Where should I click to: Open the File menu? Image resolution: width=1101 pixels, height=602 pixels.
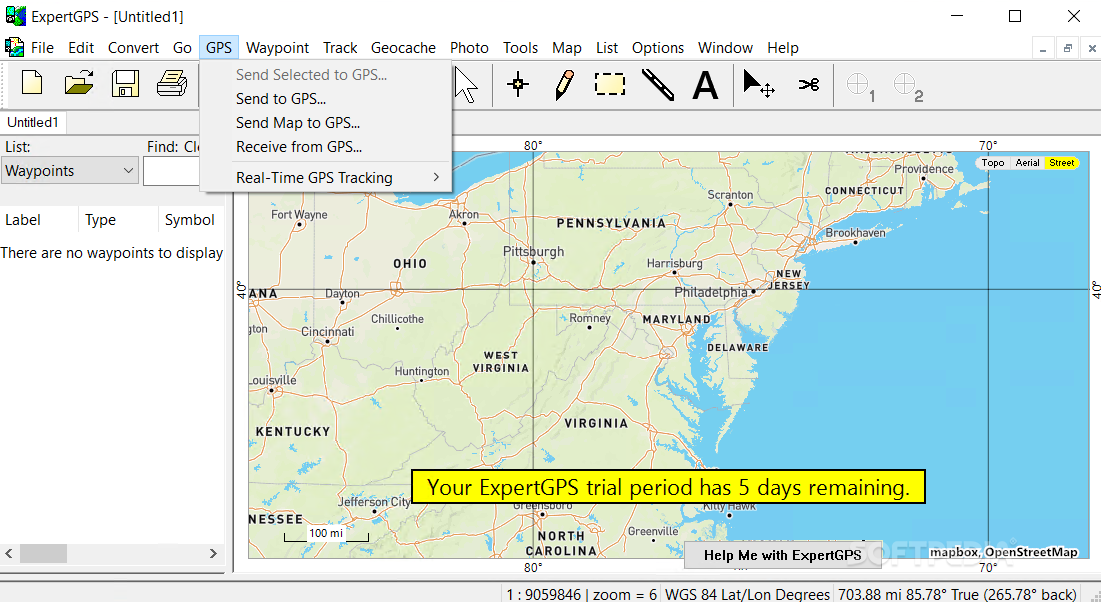click(x=42, y=48)
